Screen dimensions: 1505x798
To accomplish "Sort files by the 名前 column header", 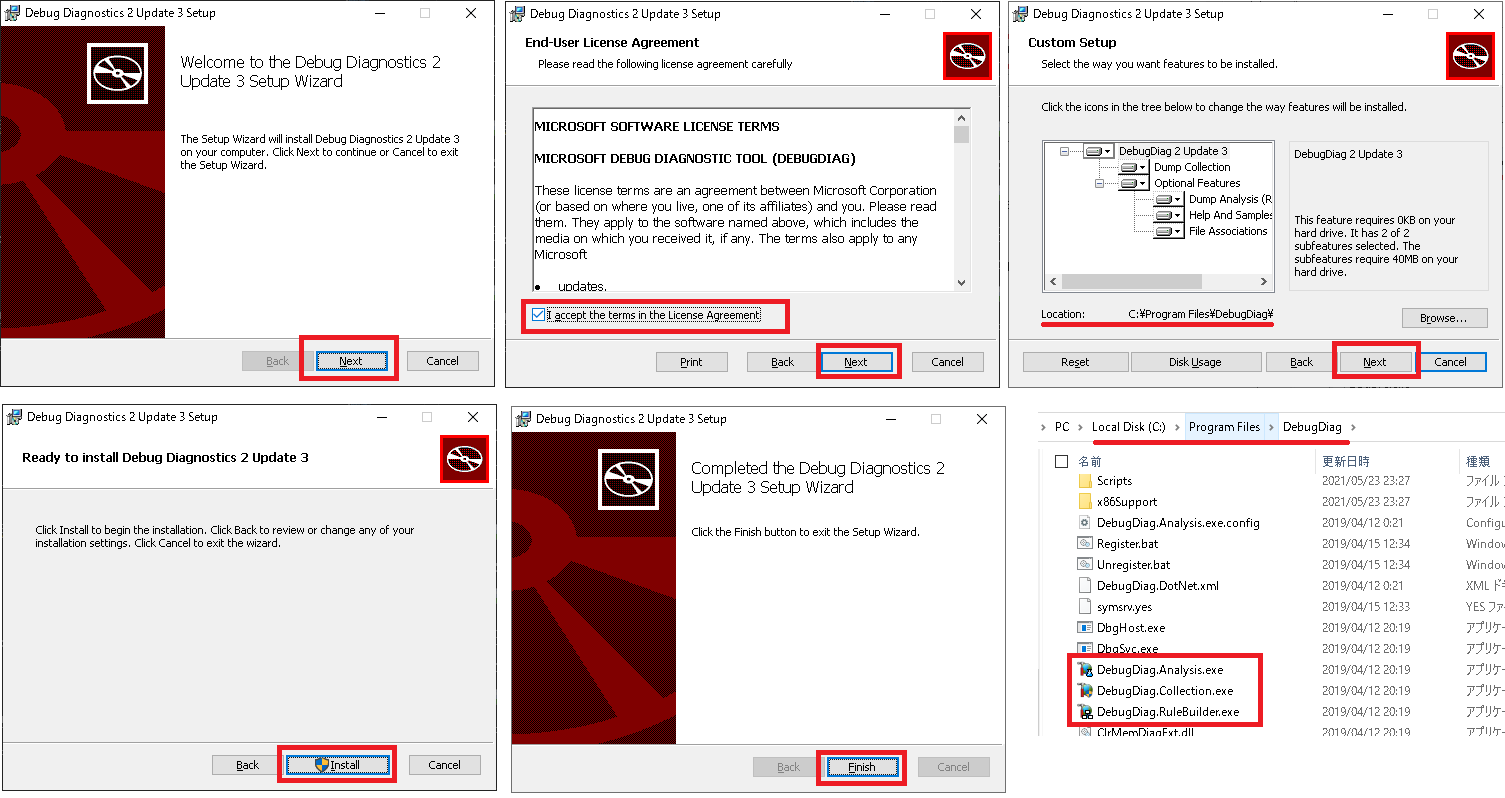I will pos(1090,462).
